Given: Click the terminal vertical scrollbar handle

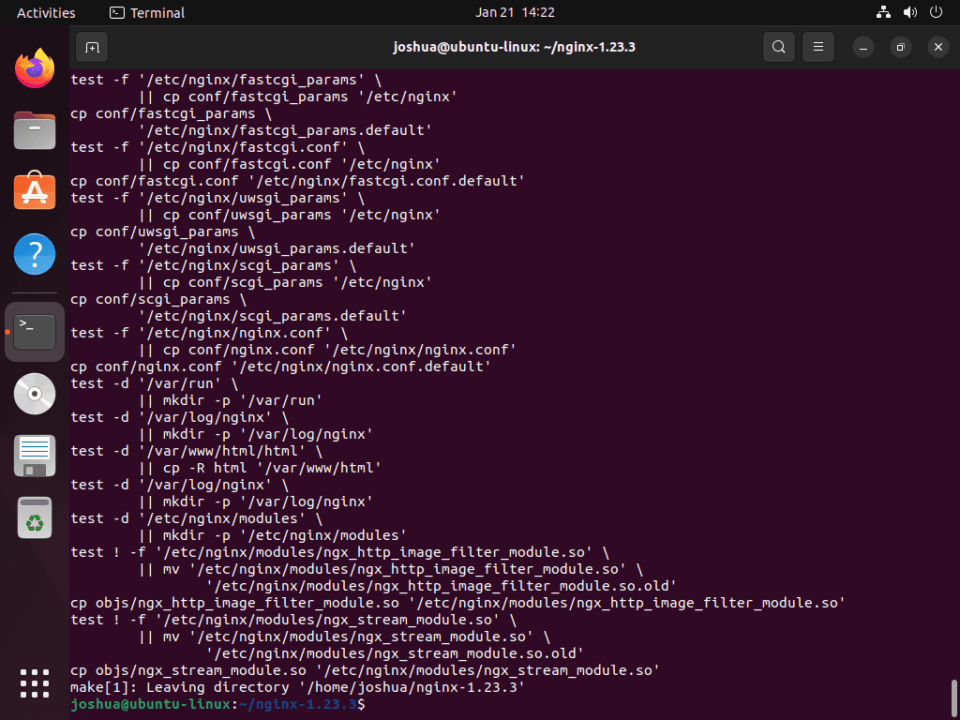Looking at the screenshot, I should (953, 697).
